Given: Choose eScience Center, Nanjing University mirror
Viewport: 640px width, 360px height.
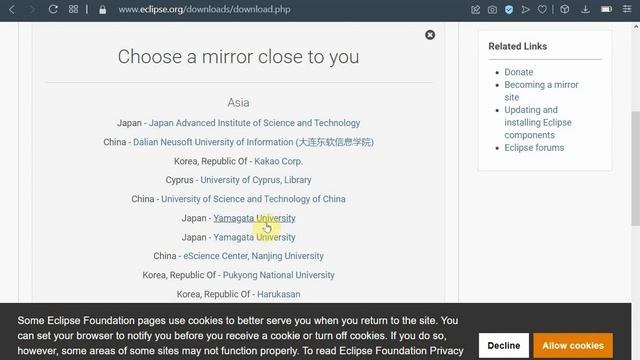Looking at the screenshot, I should [x=253, y=256].
